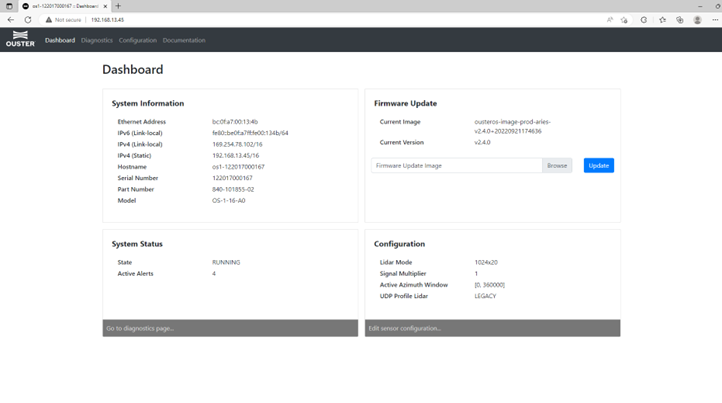Click the blue Update button
Viewport: 722px width, 403px height.
(x=598, y=165)
